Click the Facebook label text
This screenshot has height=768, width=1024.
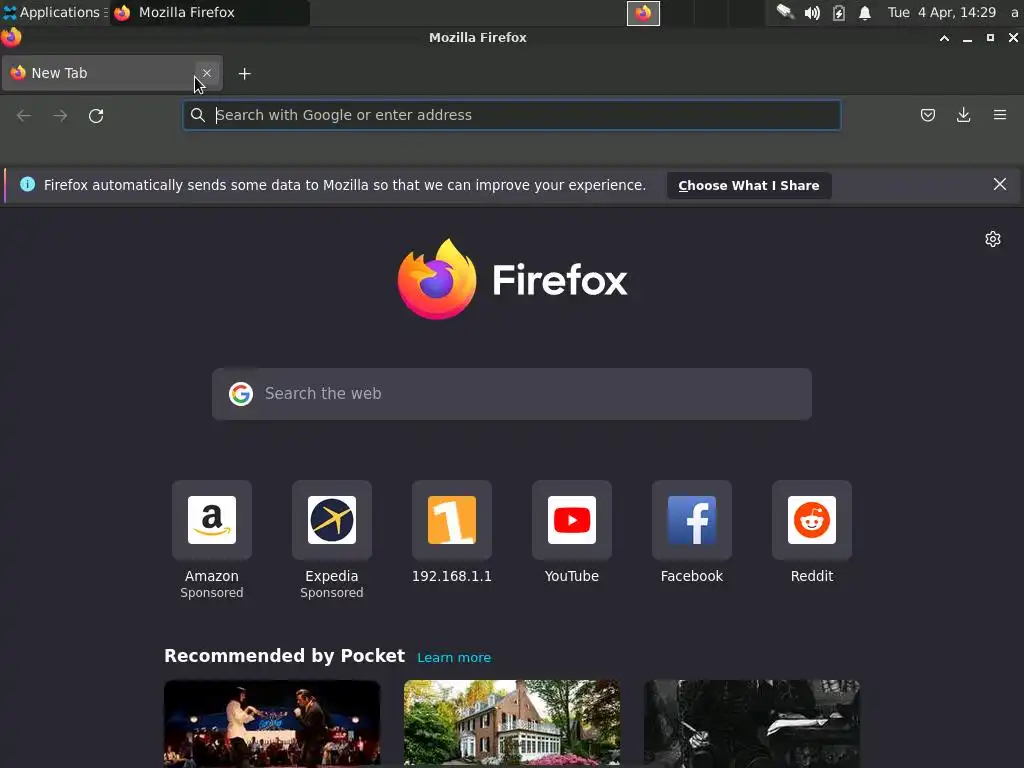[692, 576]
